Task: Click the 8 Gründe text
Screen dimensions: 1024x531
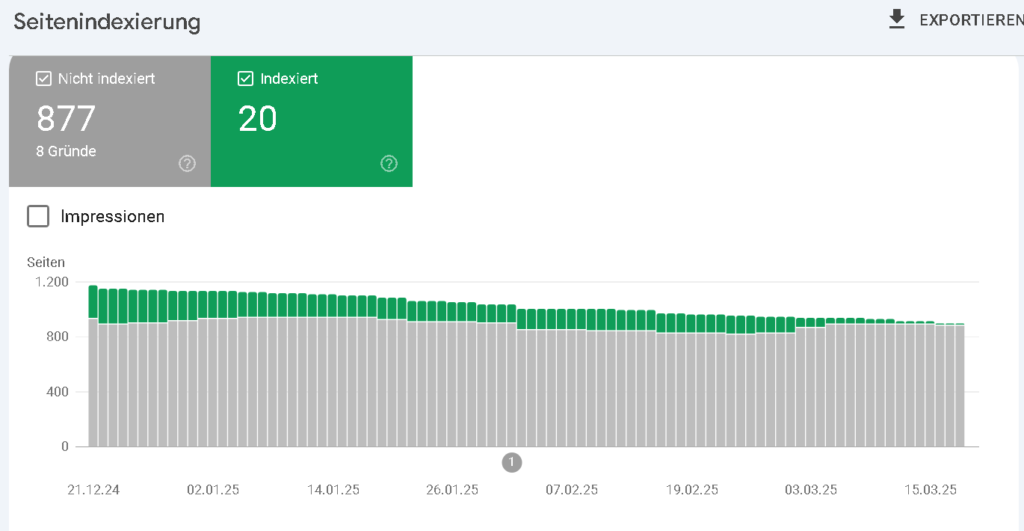Action: pyautogui.click(x=66, y=151)
